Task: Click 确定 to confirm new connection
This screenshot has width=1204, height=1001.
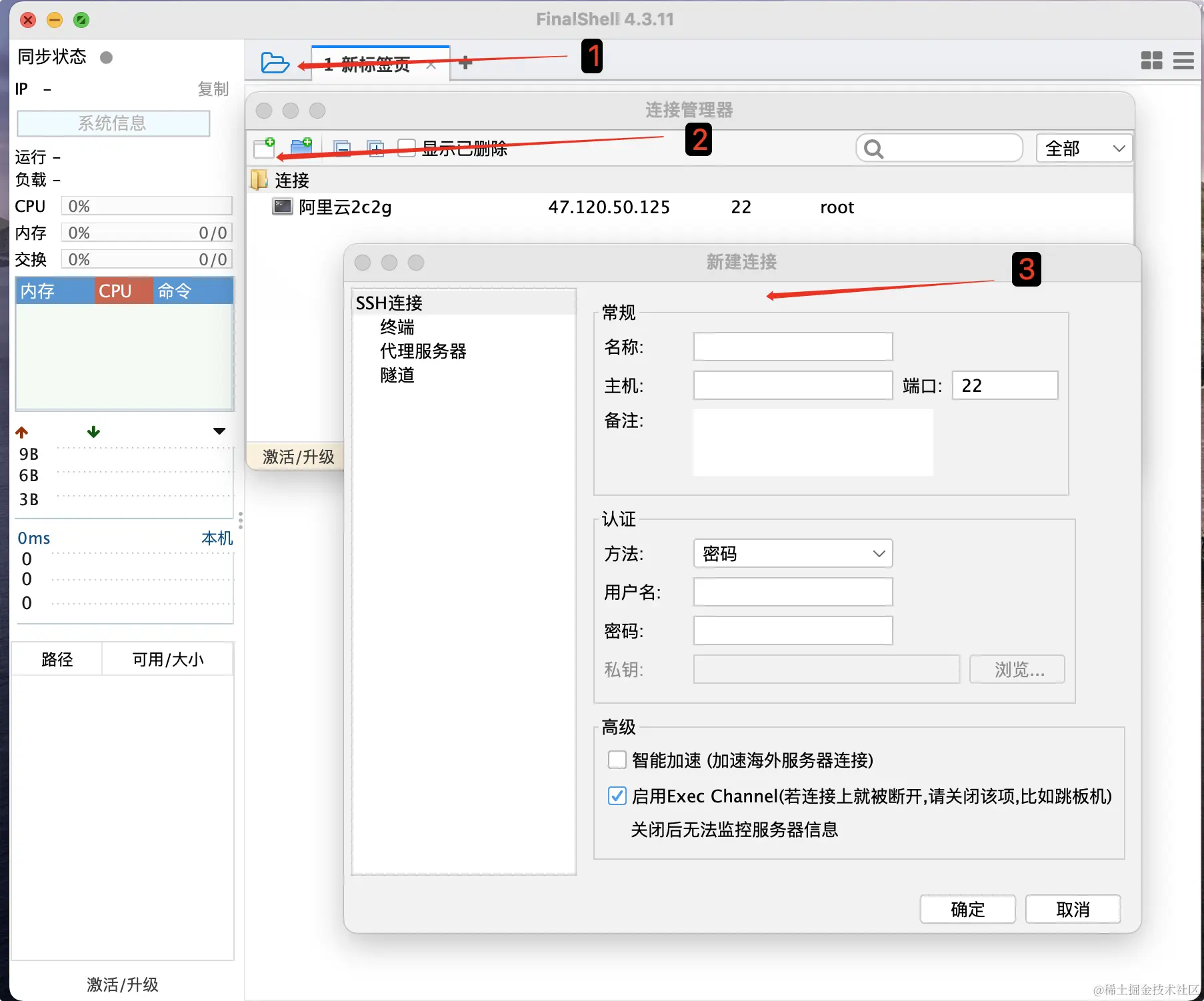Action: point(967,909)
